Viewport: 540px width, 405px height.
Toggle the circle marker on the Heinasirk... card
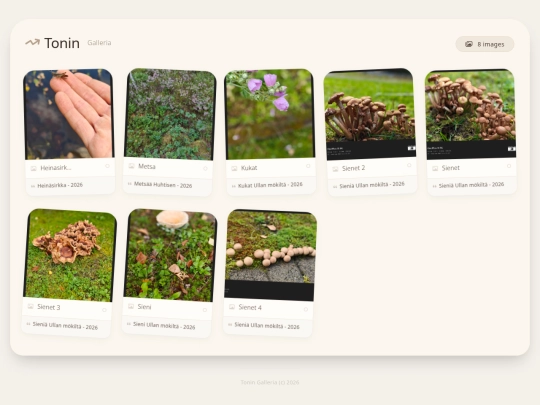click(107, 166)
